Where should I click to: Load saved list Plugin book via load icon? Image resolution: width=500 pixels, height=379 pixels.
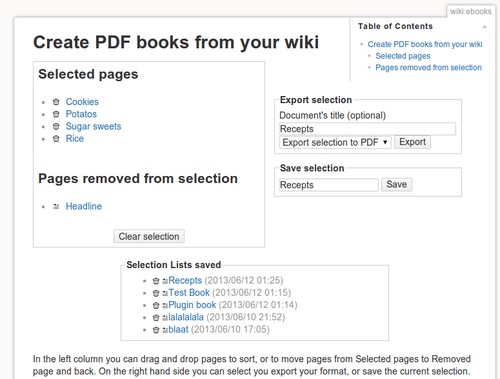click(x=165, y=306)
